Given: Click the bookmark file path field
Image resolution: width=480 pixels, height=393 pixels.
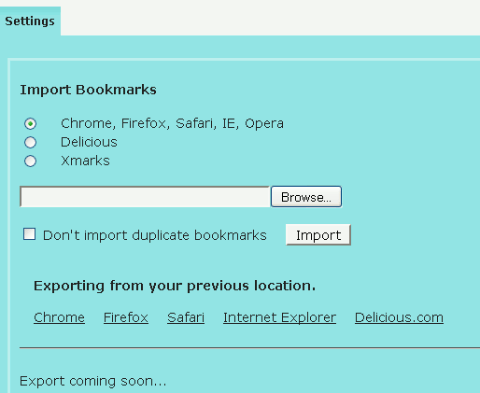Looking at the screenshot, I should 145,197.
